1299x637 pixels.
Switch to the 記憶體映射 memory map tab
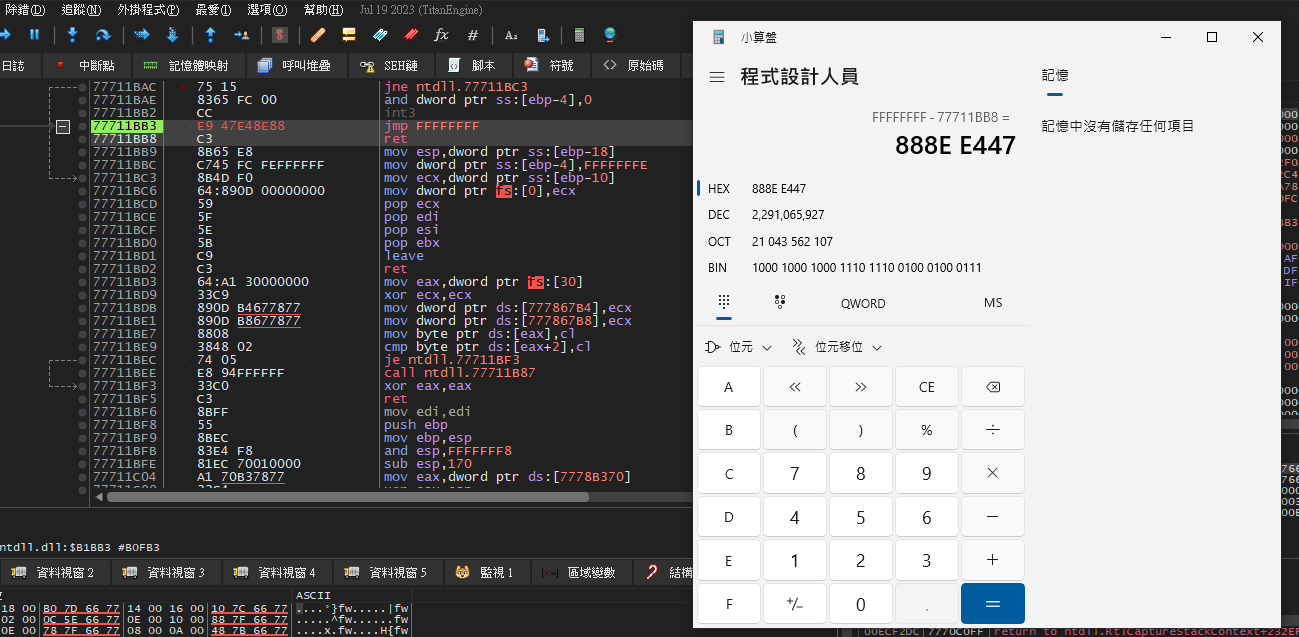coord(186,65)
